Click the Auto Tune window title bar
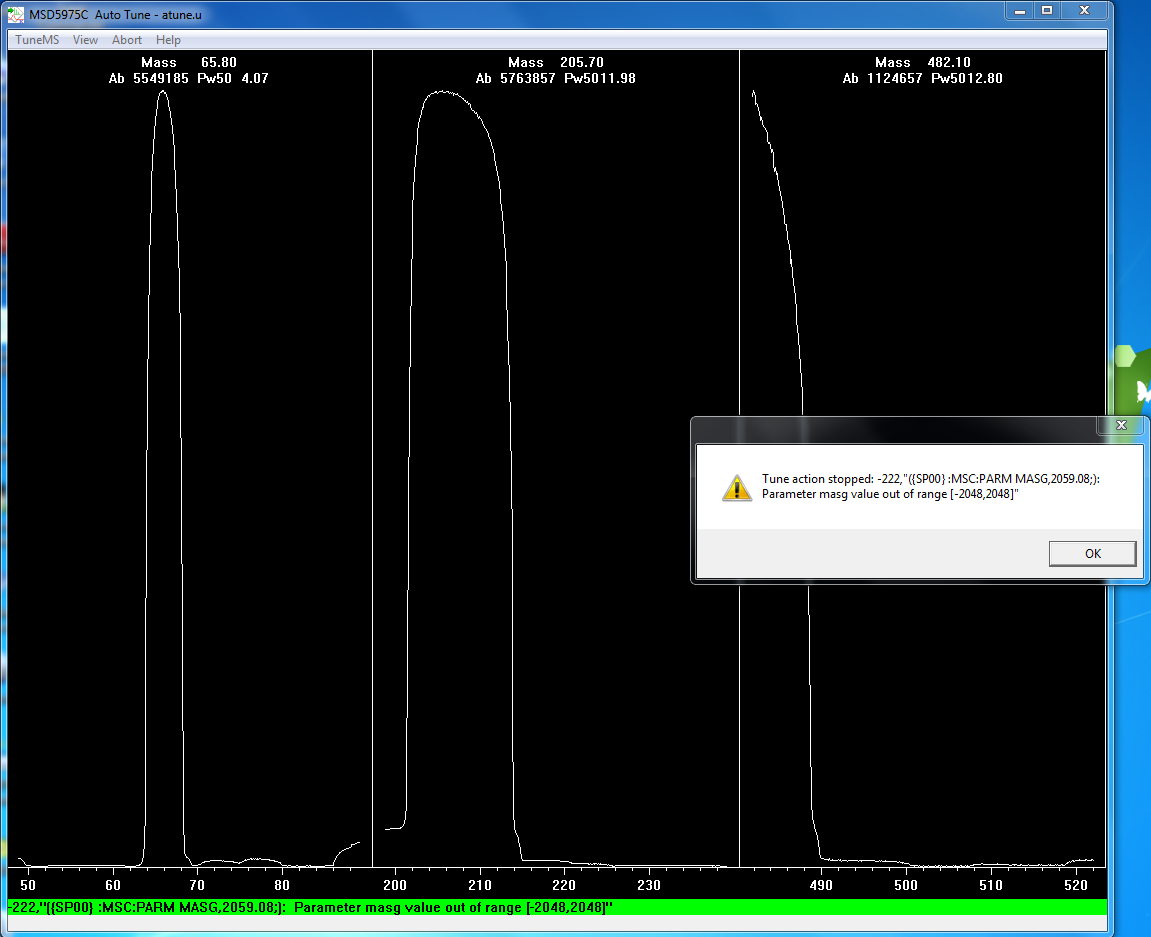 [500, 10]
